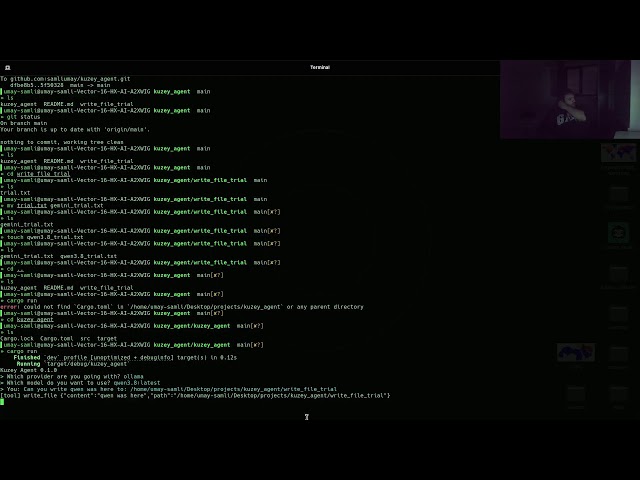The width and height of the screenshot is (640, 480).
Task: Click the 'Your branch is up to date' line
Action: [75, 129]
